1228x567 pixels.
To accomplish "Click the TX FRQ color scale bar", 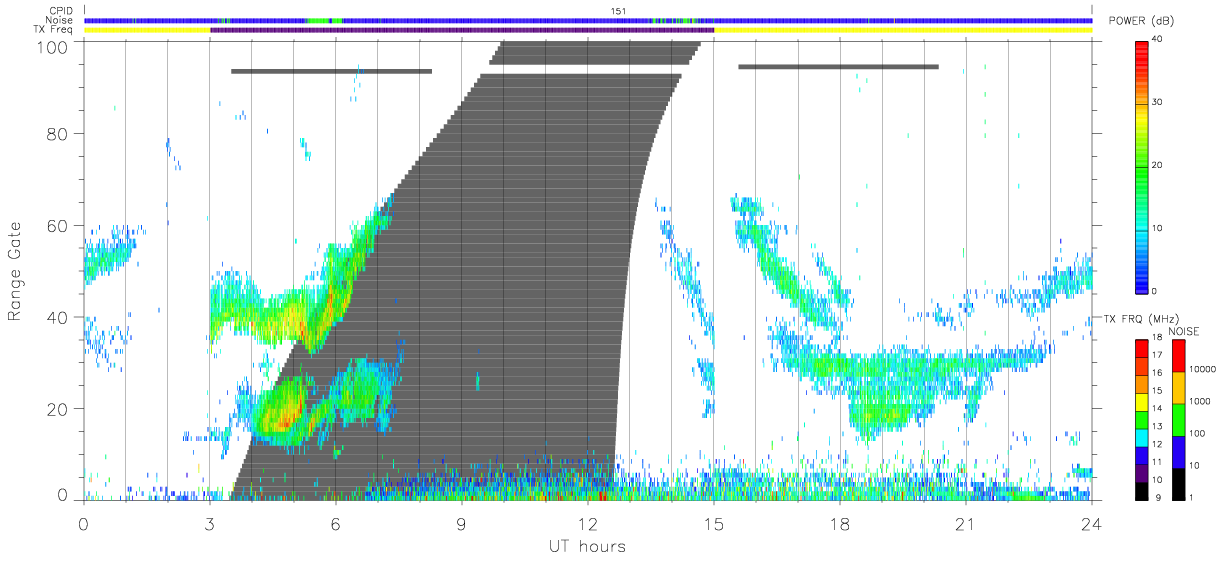I will click(x=1141, y=418).
